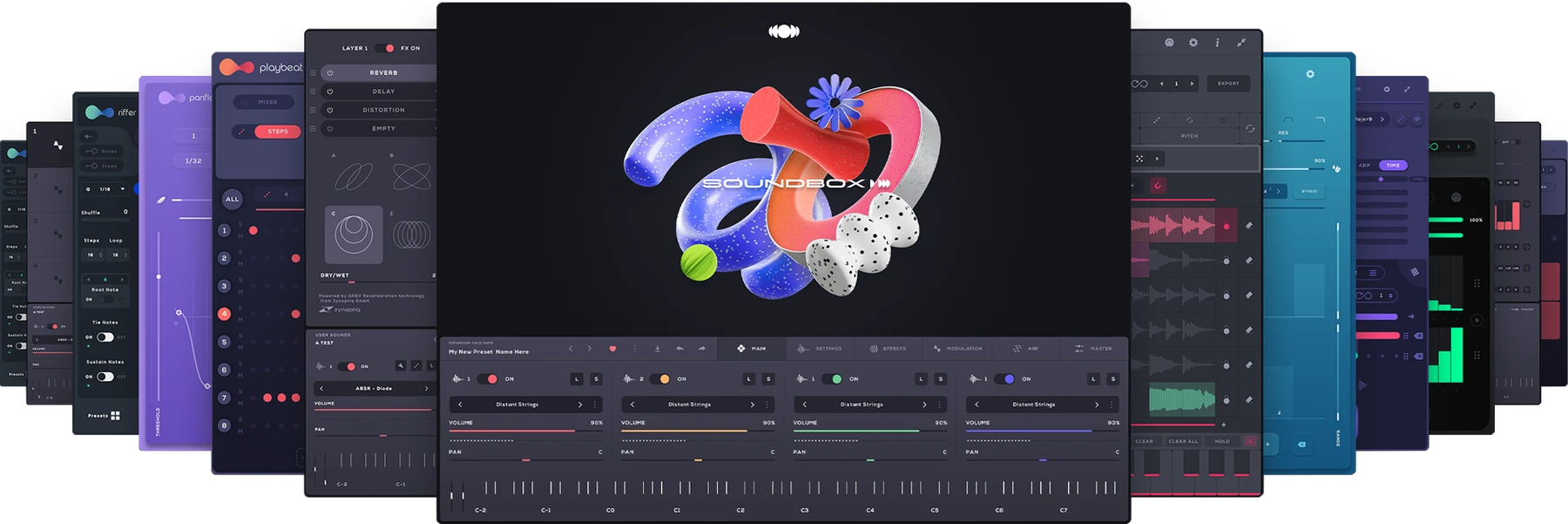The image size is (1568, 524).
Task: Toggle the red layer 1 ON switch
Action: [489, 379]
